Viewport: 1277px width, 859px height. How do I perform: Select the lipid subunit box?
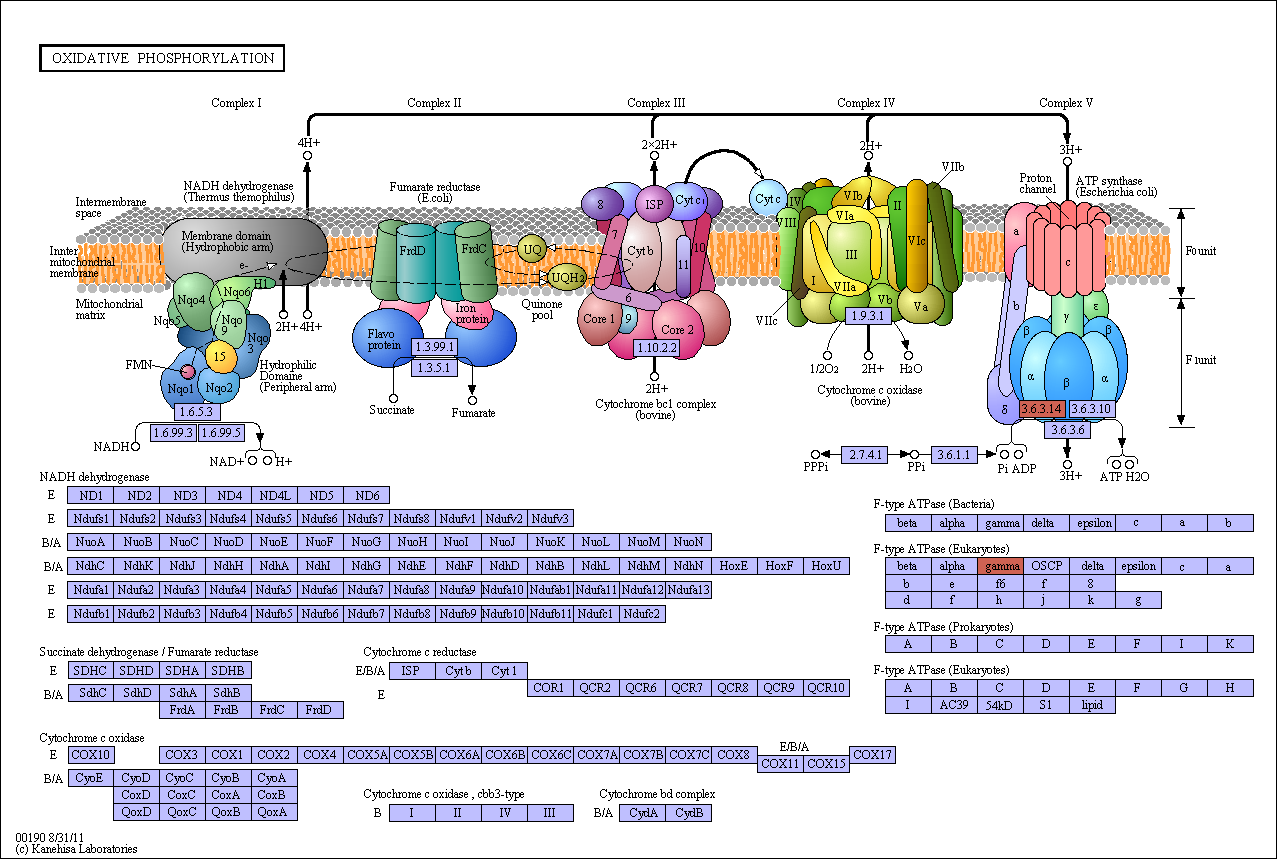pyautogui.click(x=1092, y=705)
